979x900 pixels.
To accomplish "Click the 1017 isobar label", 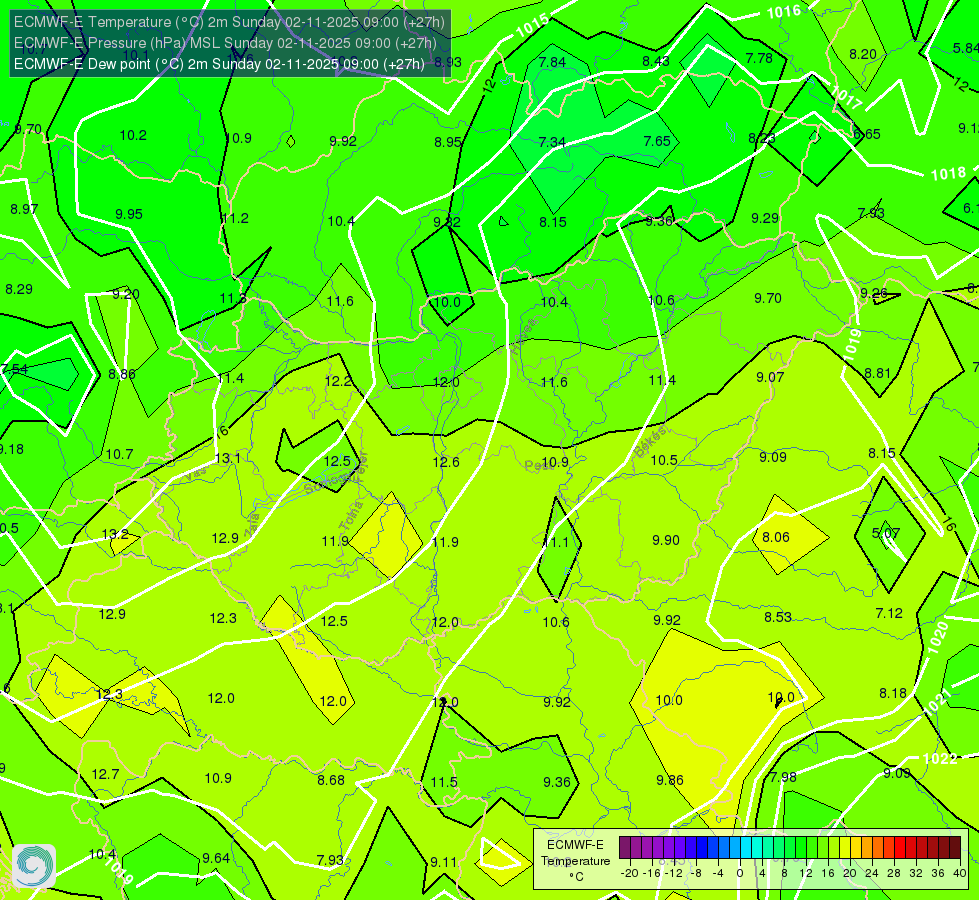I will tap(847, 98).
